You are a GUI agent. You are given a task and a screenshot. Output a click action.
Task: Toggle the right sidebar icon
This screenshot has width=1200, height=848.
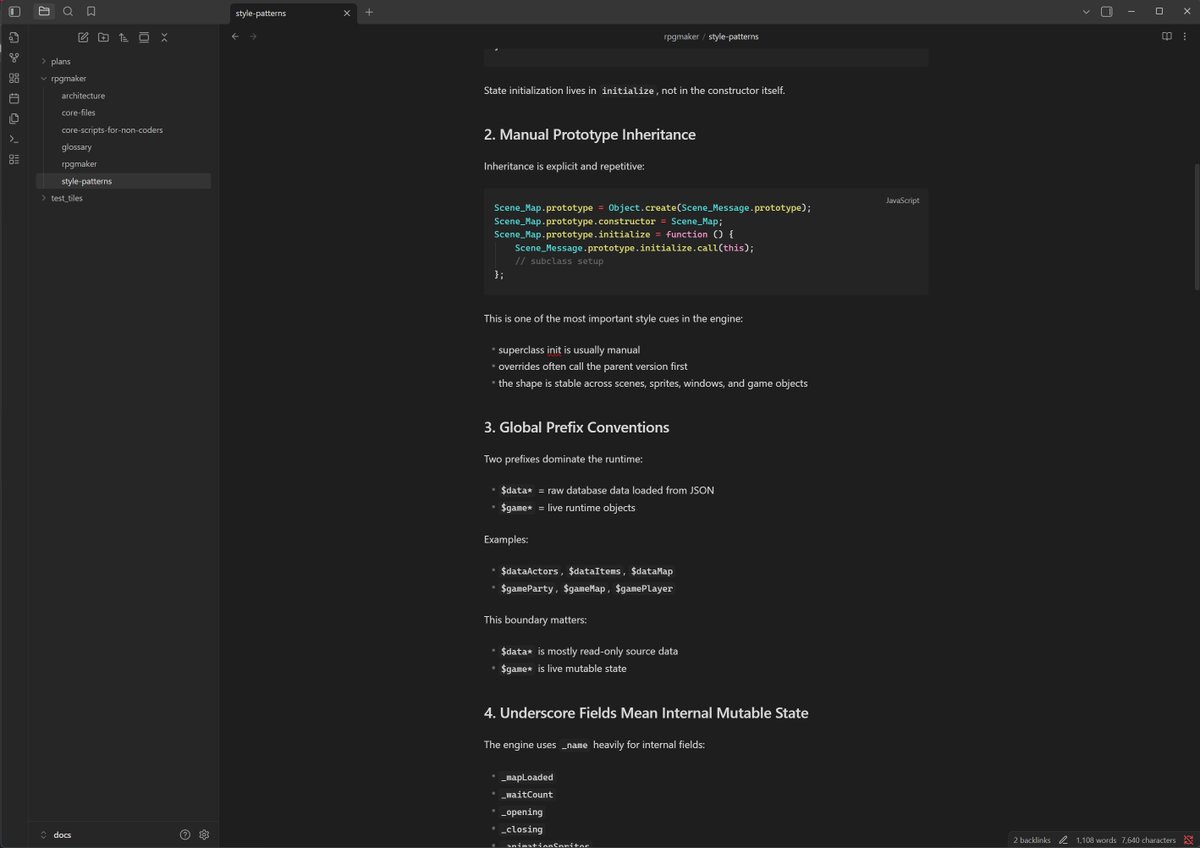pos(1107,12)
